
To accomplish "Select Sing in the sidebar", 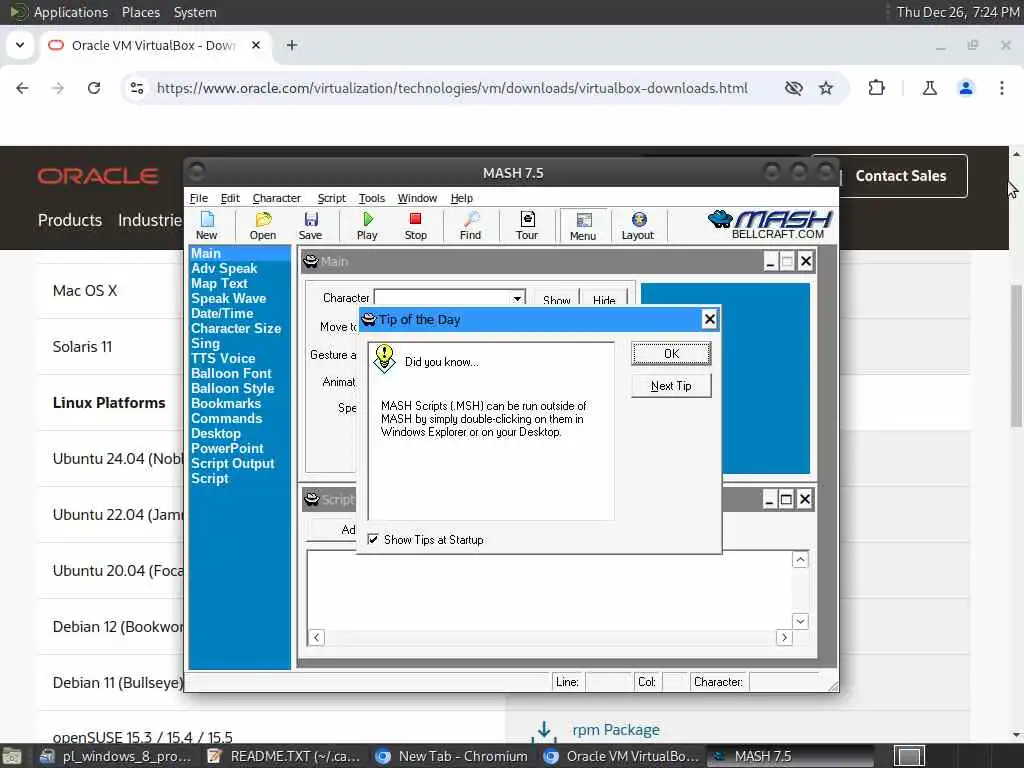I will [205, 344].
